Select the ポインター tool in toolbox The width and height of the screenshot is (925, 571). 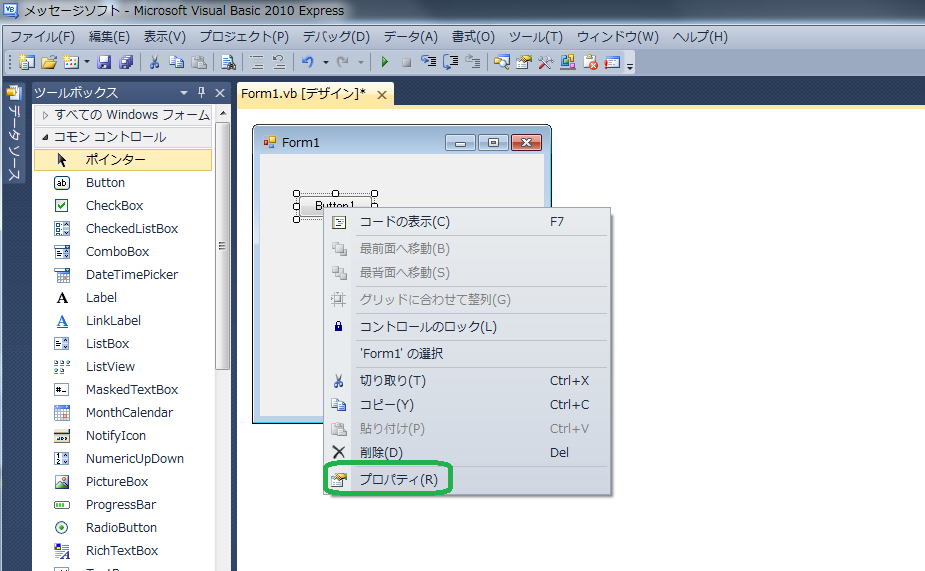[123, 159]
